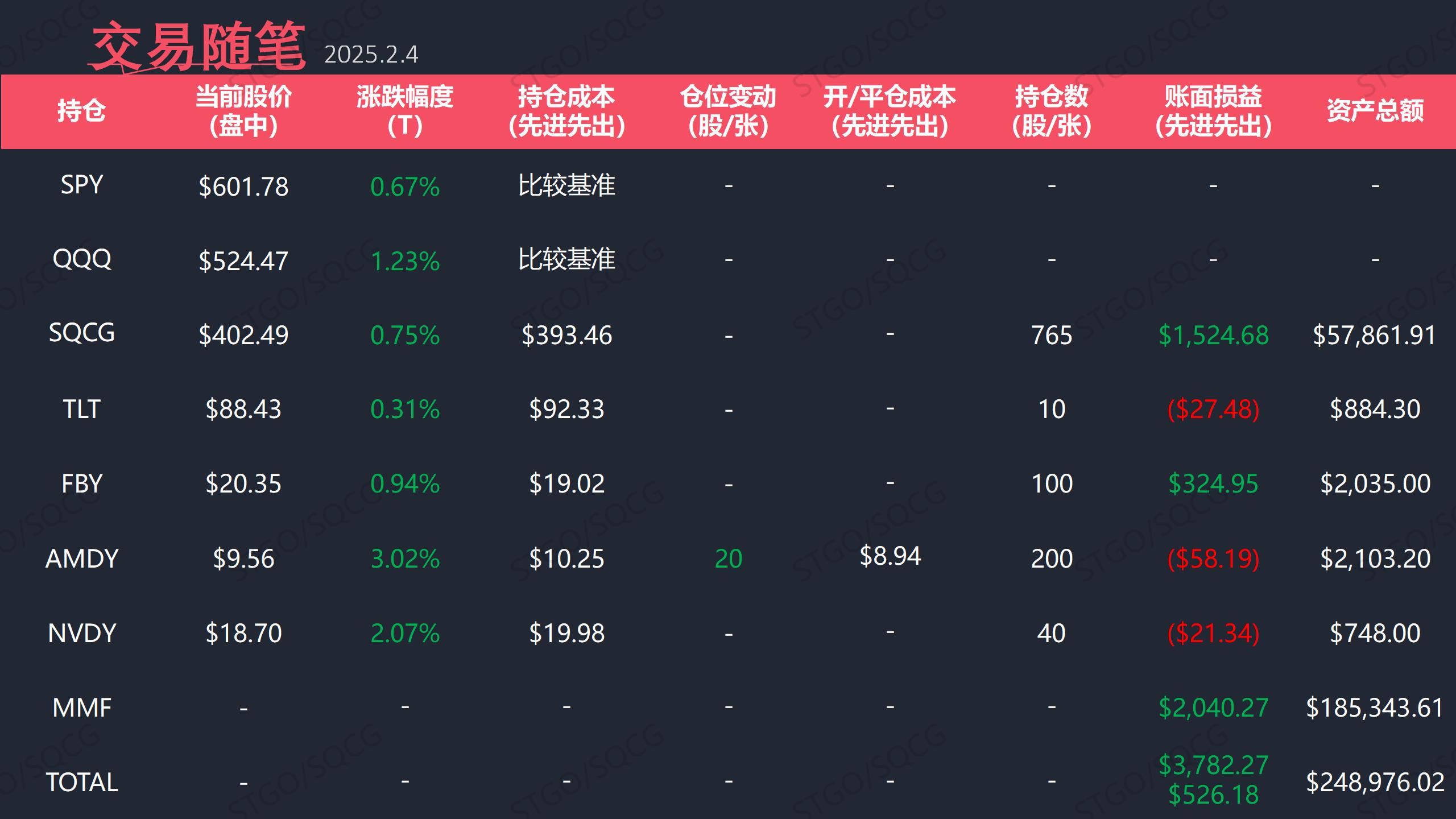Click the 持仓成本 column header

tap(566, 111)
